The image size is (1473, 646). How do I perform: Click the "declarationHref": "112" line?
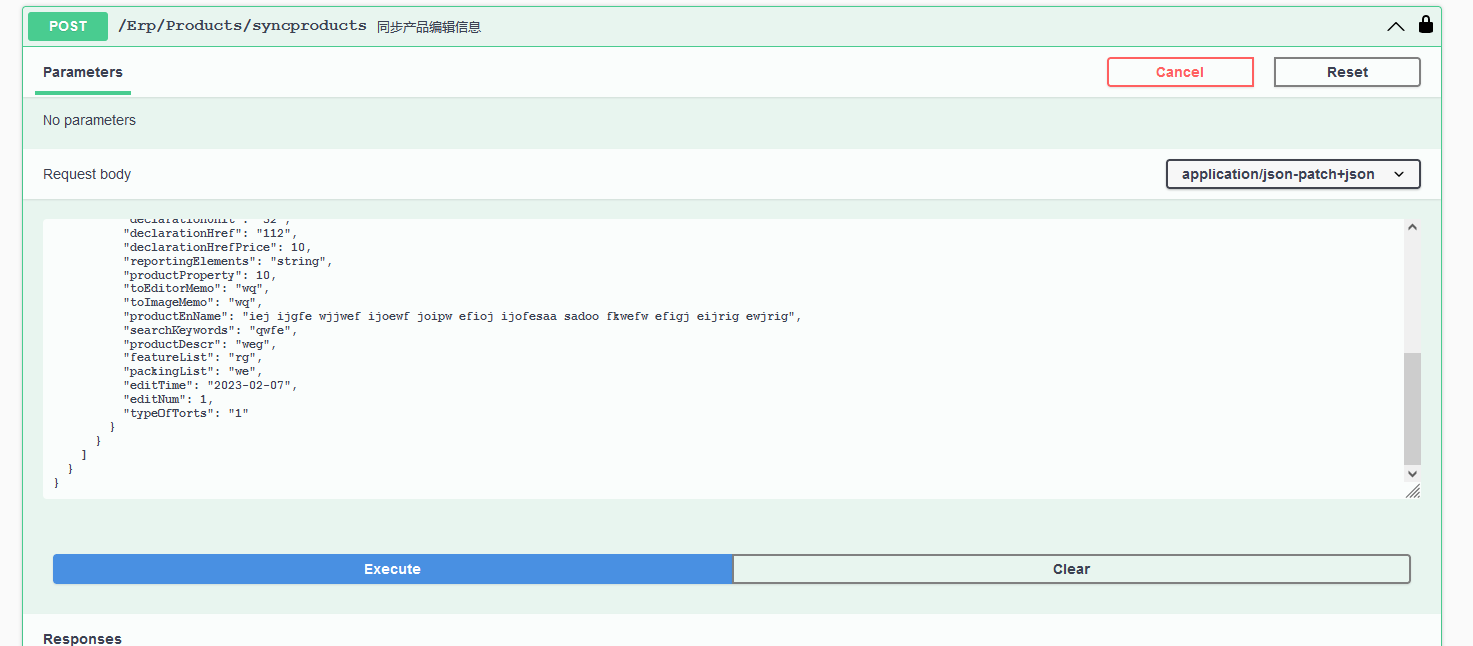pyautogui.click(x=210, y=233)
